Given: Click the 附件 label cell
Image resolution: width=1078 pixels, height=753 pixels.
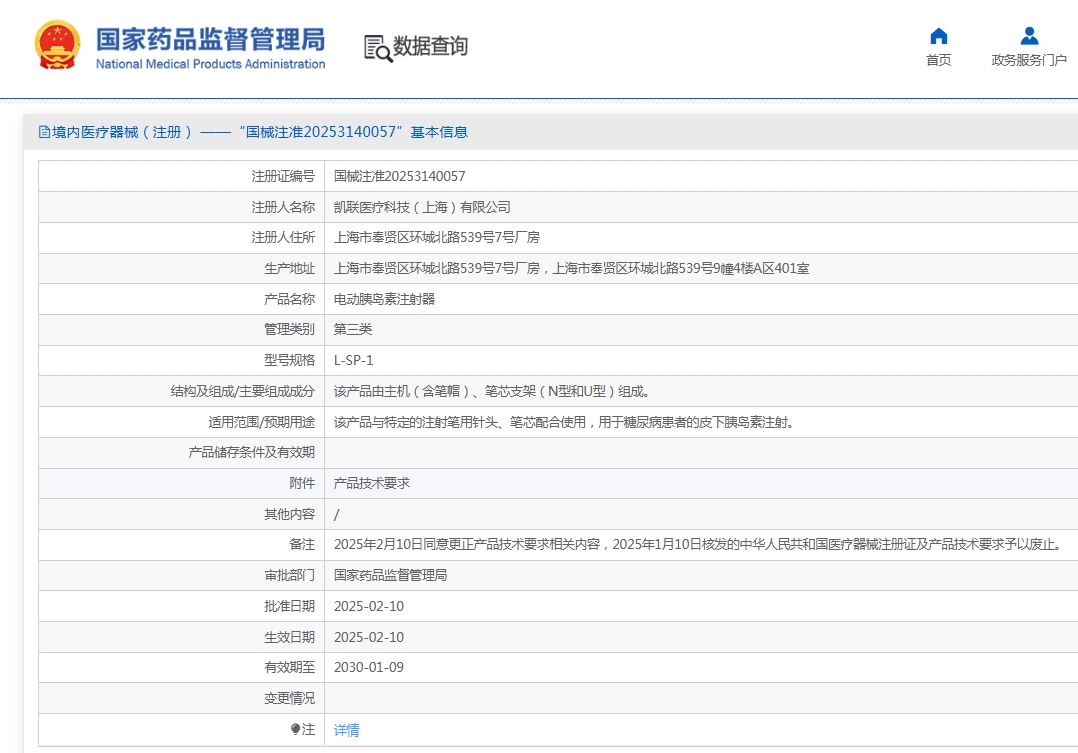Looking at the screenshot, I should [182, 483].
